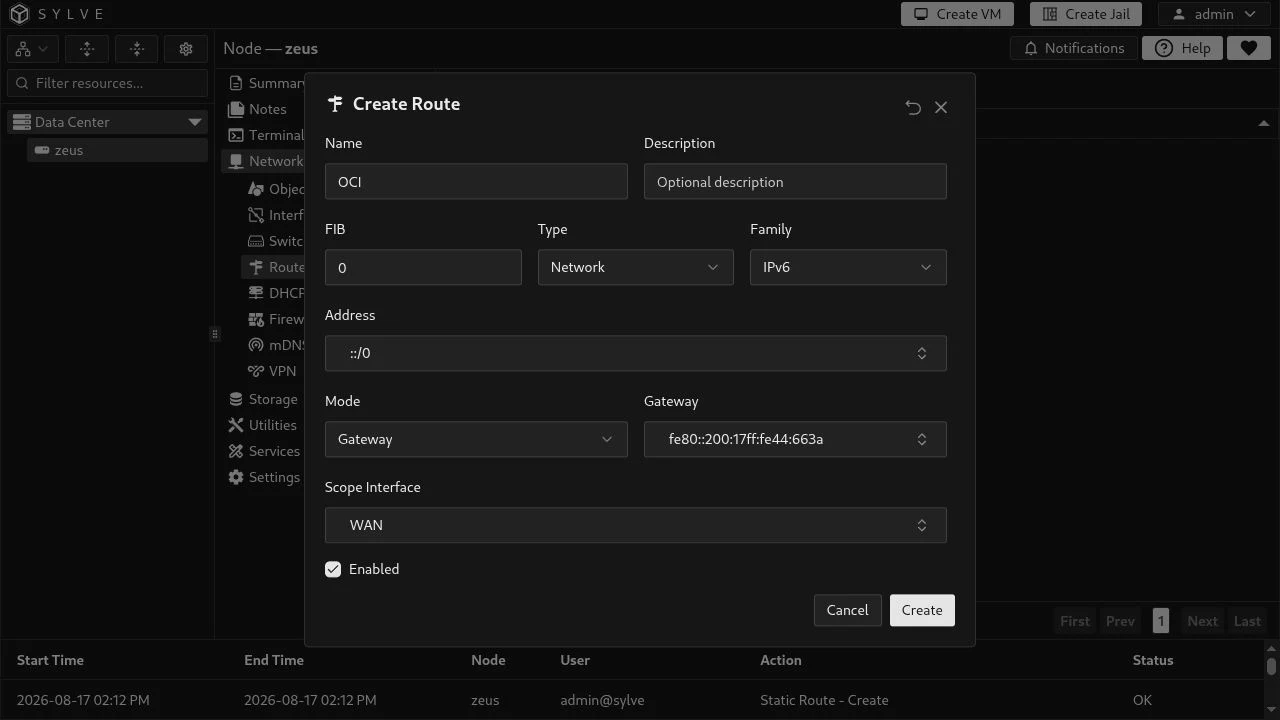Screen dimensions: 1280x720
Task: Click the Utilities tools icon
Action: tap(236, 425)
